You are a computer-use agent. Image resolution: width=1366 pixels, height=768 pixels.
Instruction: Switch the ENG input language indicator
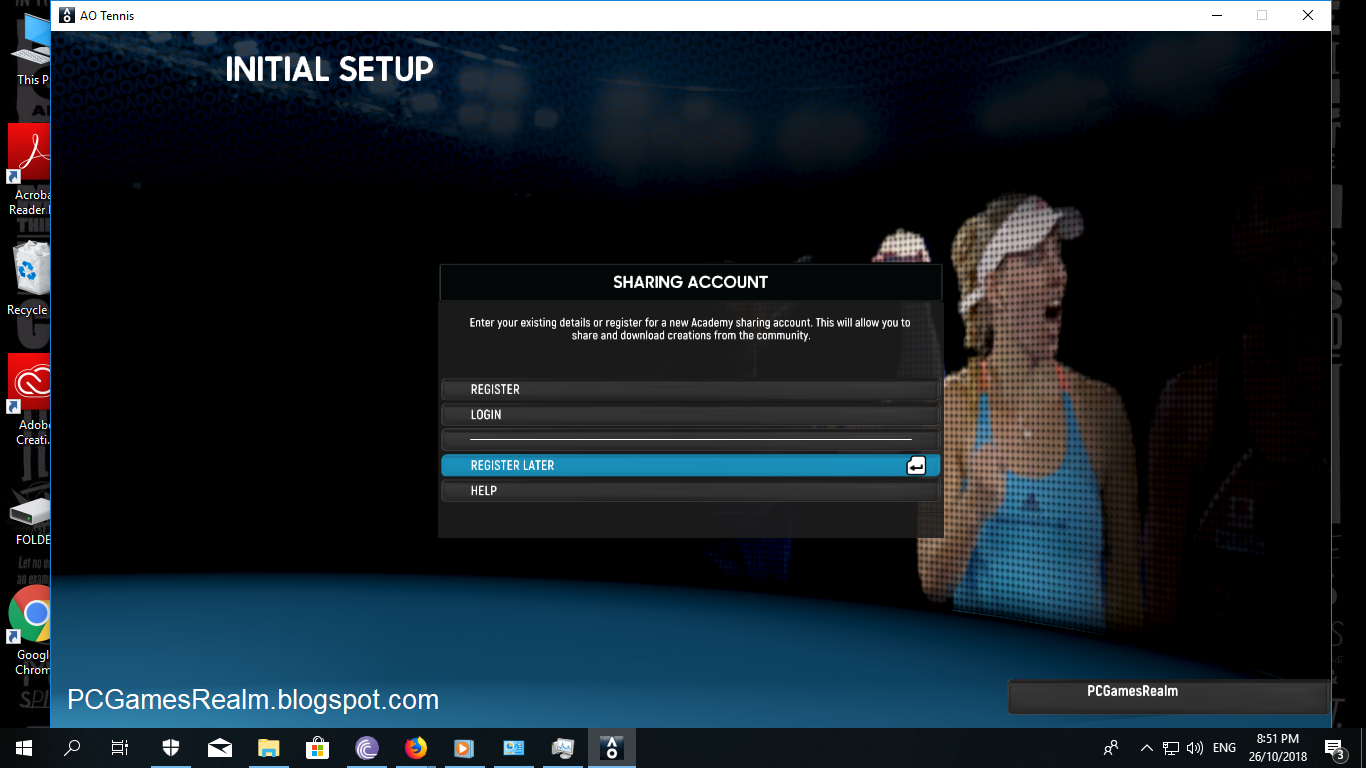click(1224, 747)
